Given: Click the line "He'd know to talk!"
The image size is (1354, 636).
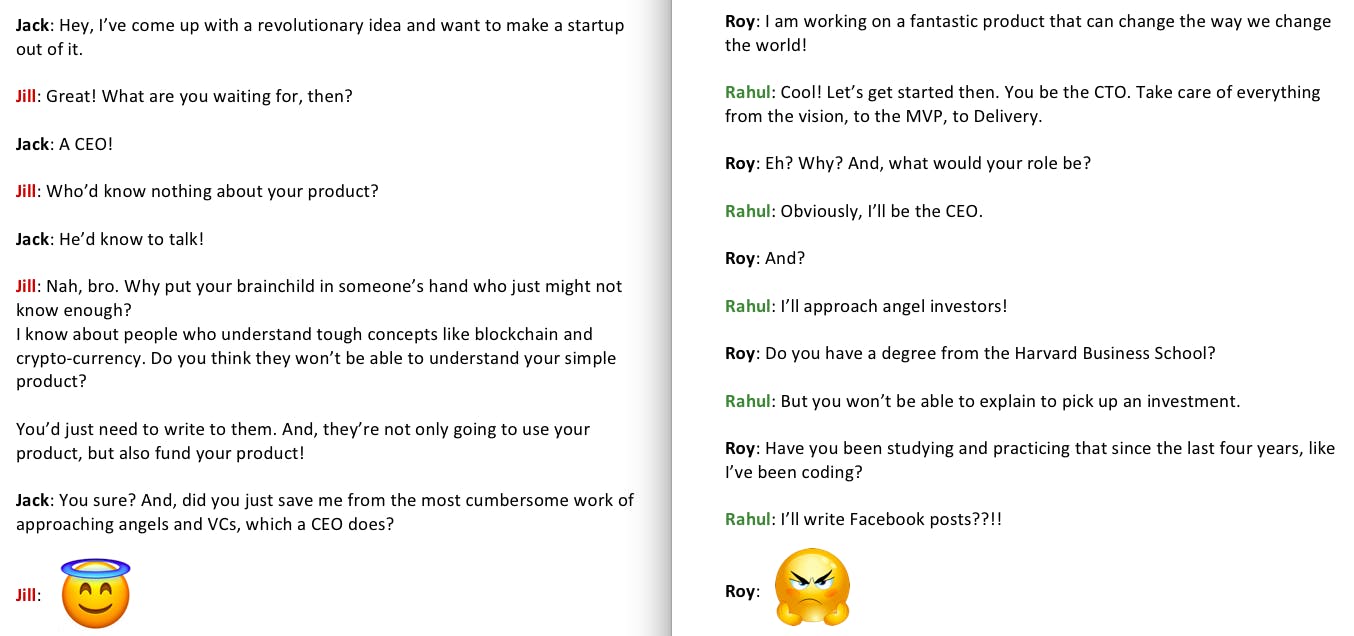Looking at the screenshot, I should point(131,239).
